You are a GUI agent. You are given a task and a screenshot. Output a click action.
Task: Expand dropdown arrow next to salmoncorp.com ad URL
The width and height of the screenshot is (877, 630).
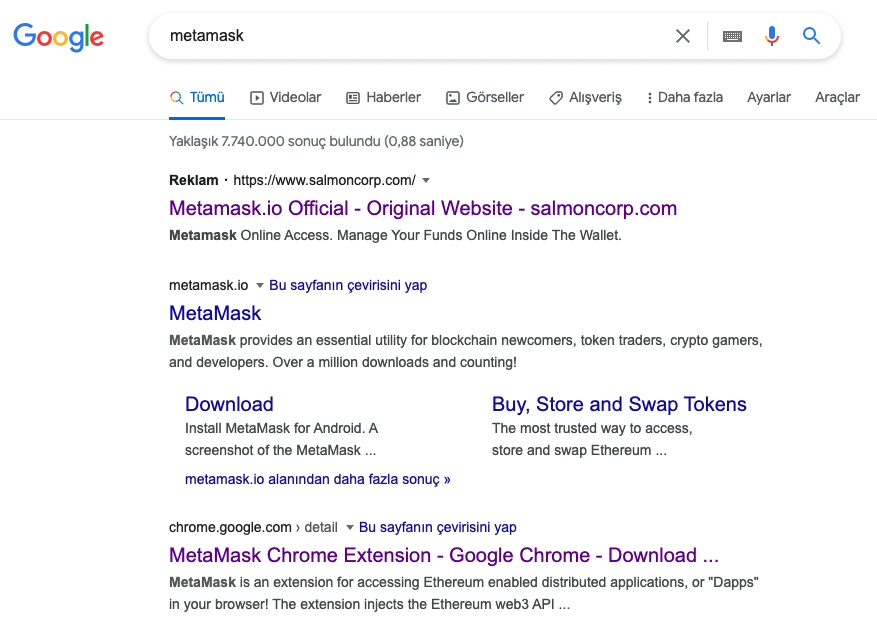point(426,181)
